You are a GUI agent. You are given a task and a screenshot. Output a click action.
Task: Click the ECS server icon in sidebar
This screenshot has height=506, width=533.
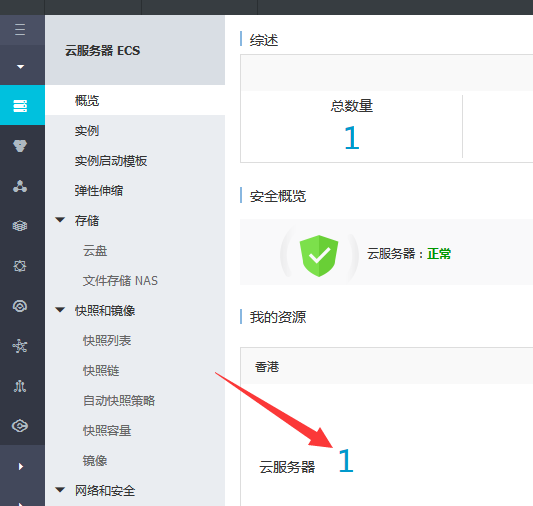click(20, 106)
